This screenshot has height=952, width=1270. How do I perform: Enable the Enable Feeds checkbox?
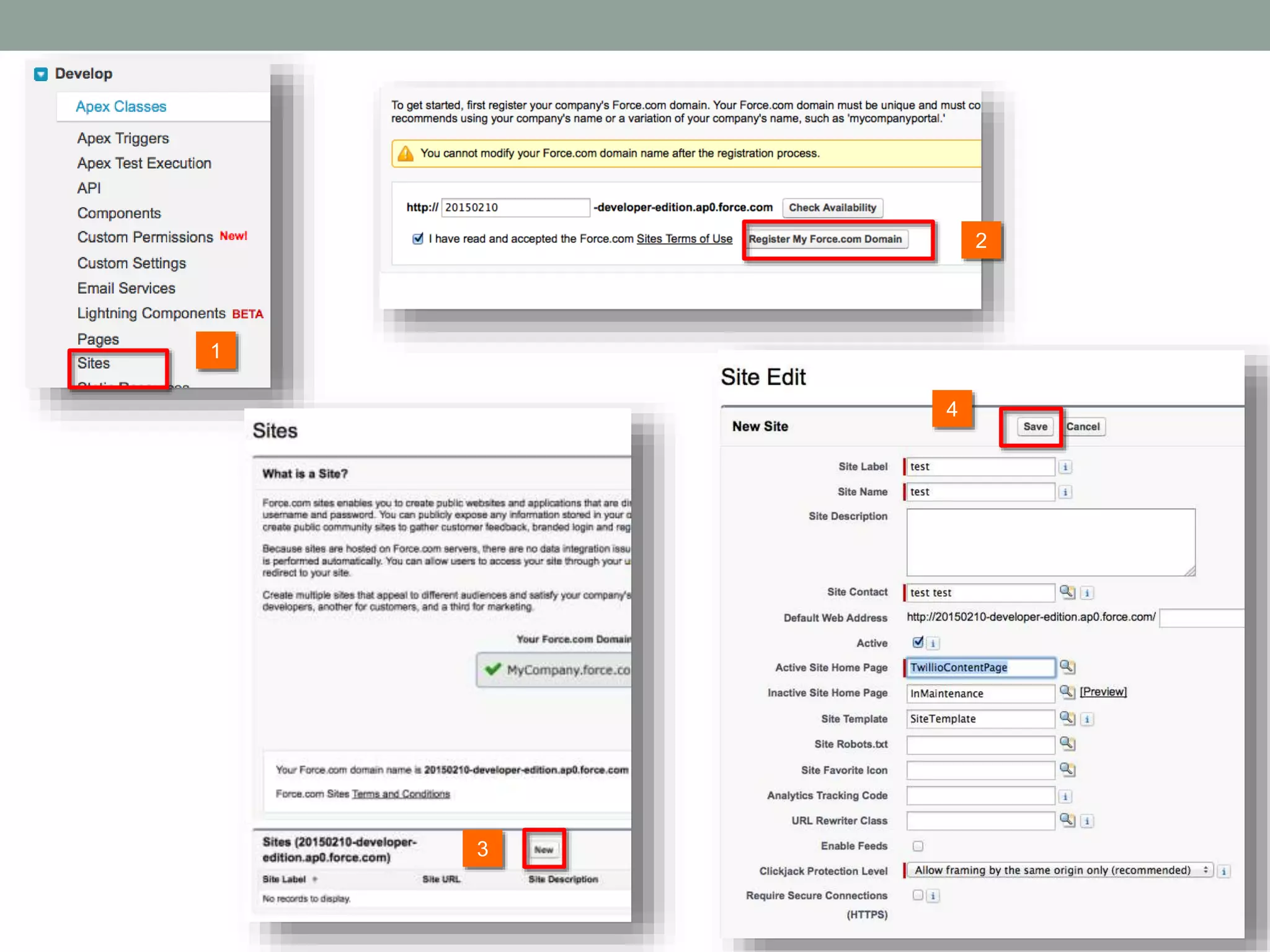[918, 846]
